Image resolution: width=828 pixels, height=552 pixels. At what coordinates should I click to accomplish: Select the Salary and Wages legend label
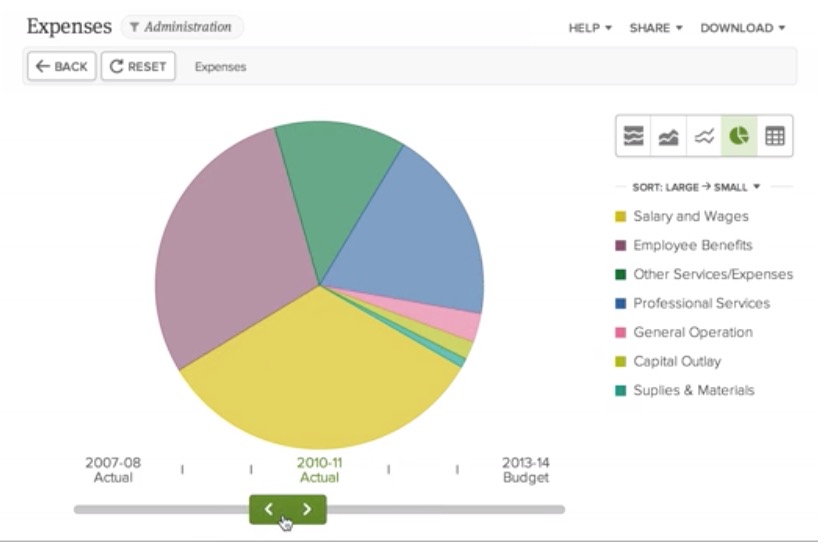691,217
